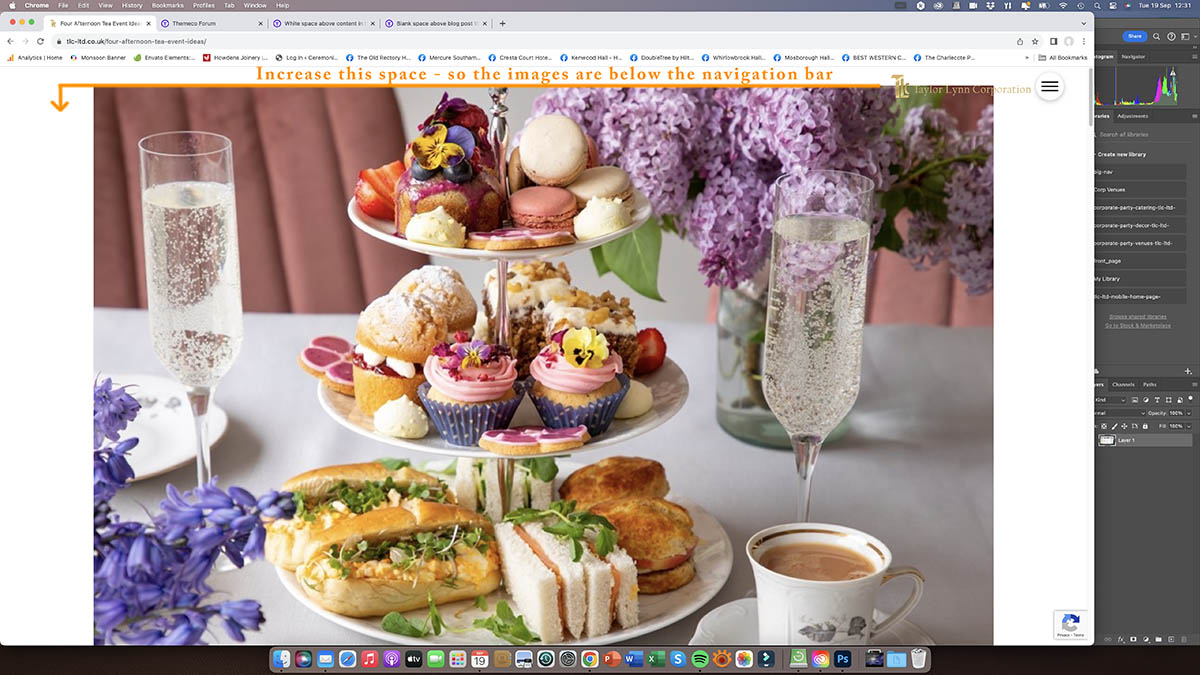Image resolution: width=1200 pixels, height=675 pixels.
Task: Open the Chrome History menu
Action: [x=132, y=5]
